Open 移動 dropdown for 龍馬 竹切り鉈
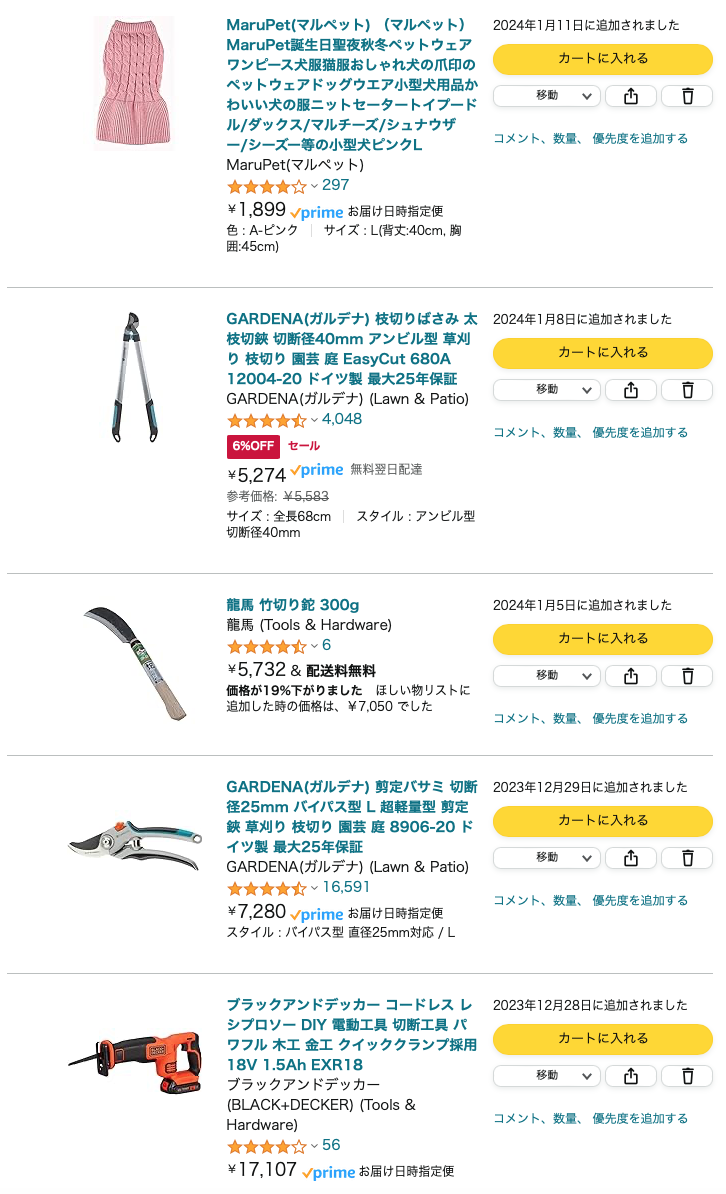Image resolution: width=726 pixels, height=1194 pixels. [x=547, y=676]
